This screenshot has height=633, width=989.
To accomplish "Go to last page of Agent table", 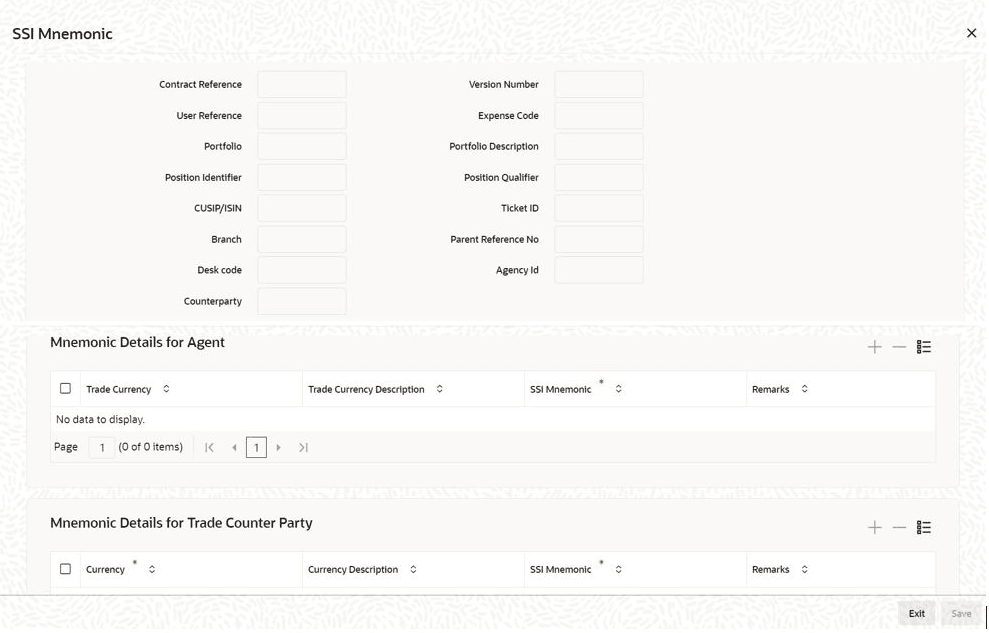I will (303, 447).
